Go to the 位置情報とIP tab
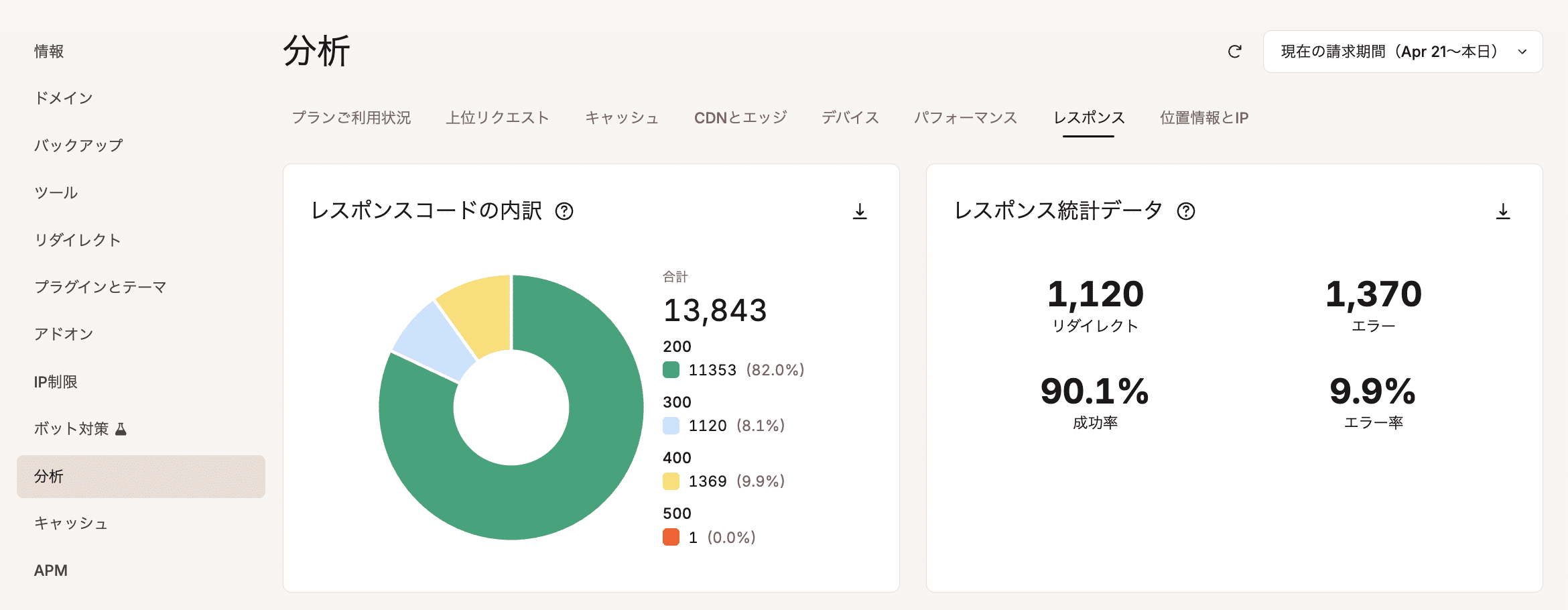This screenshot has width=1568, height=610. tap(1204, 118)
